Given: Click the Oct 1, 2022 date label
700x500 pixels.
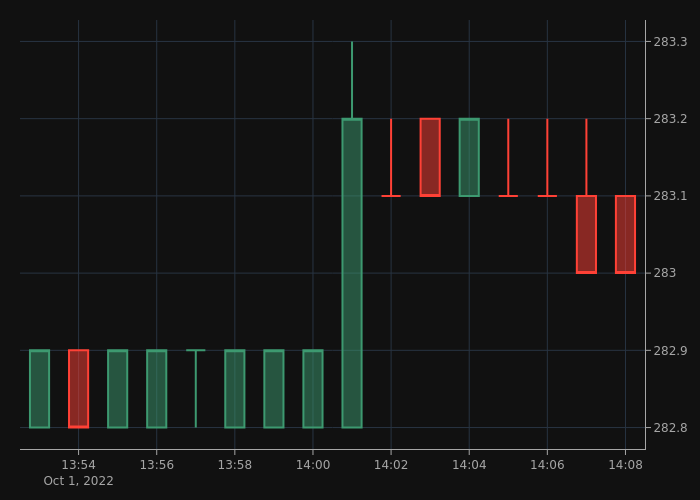Looking at the screenshot, I should [79, 481].
